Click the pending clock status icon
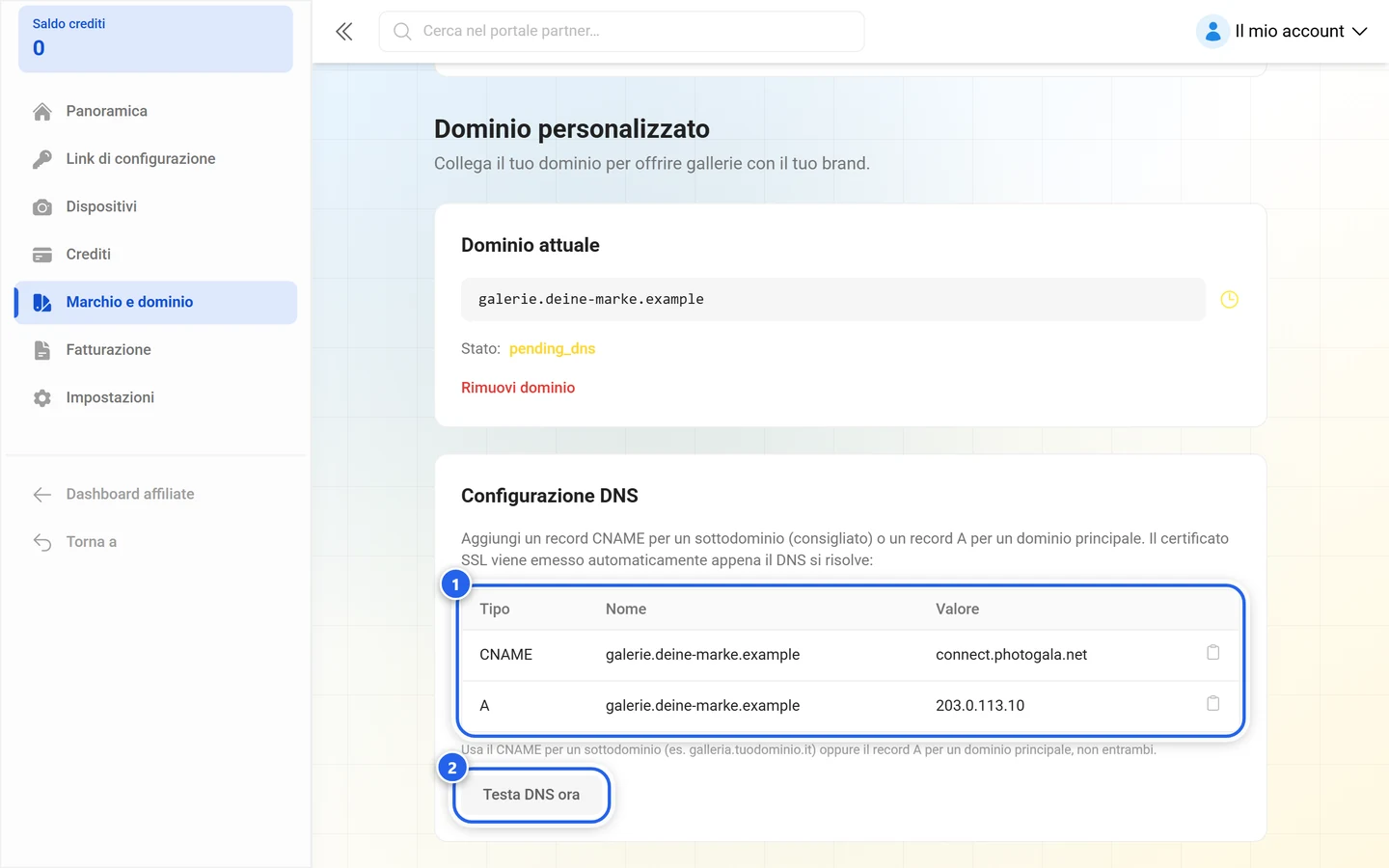 [x=1229, y=300]
